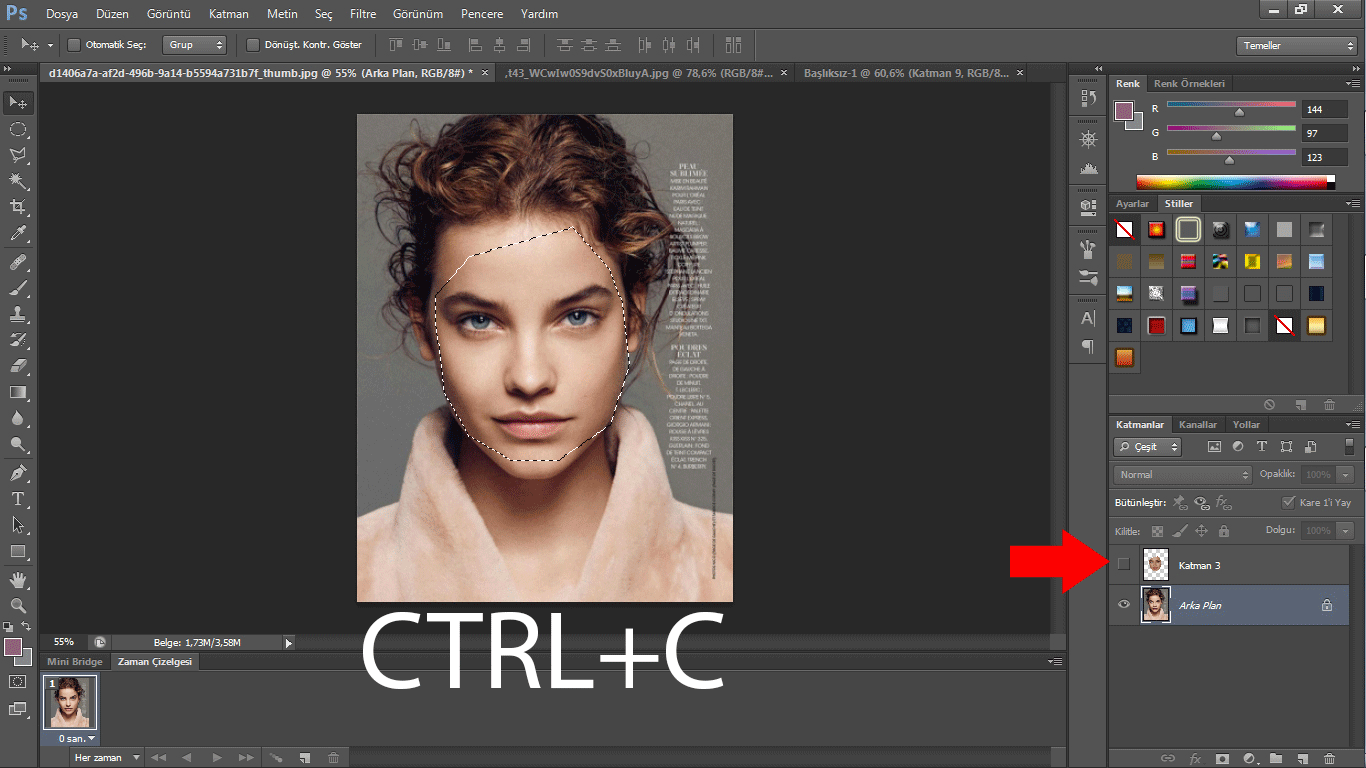
Task: Open Character panel icon in side dock
Action: [1088, 319]
